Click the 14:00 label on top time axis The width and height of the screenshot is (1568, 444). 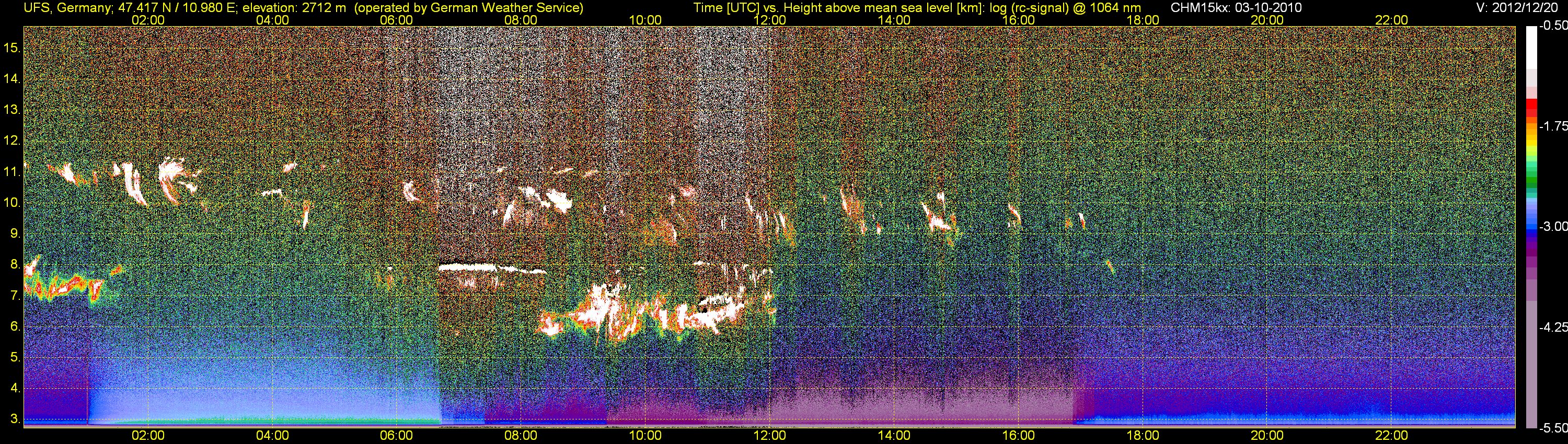[x=894, y=20]
